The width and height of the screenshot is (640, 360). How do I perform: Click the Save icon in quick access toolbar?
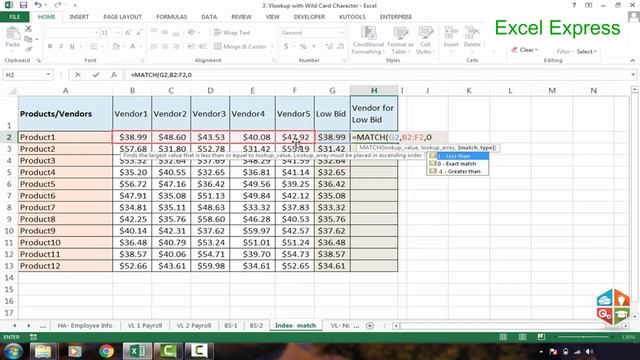(23, 5)
